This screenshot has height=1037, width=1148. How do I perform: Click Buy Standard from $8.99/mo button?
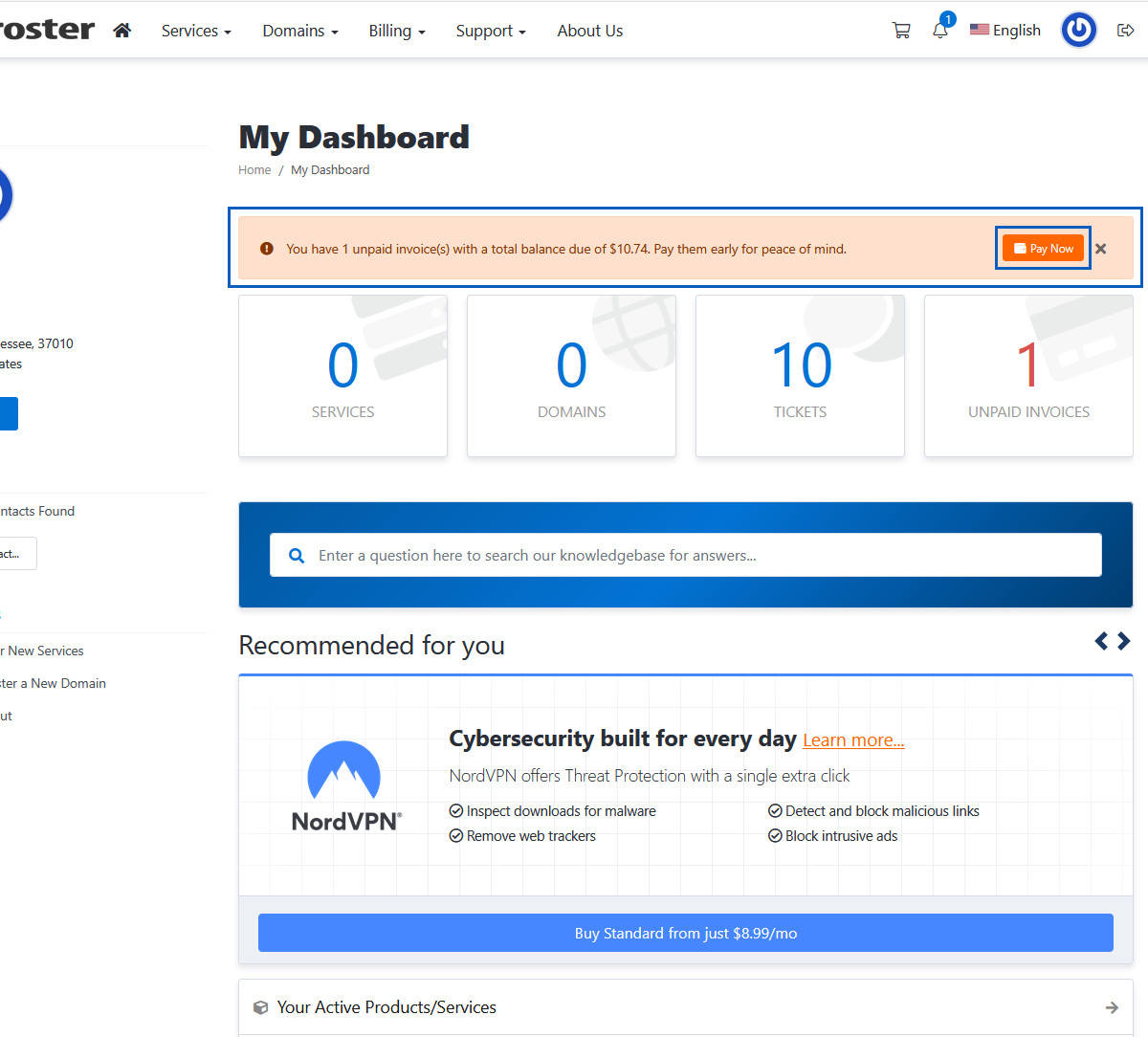685,933
